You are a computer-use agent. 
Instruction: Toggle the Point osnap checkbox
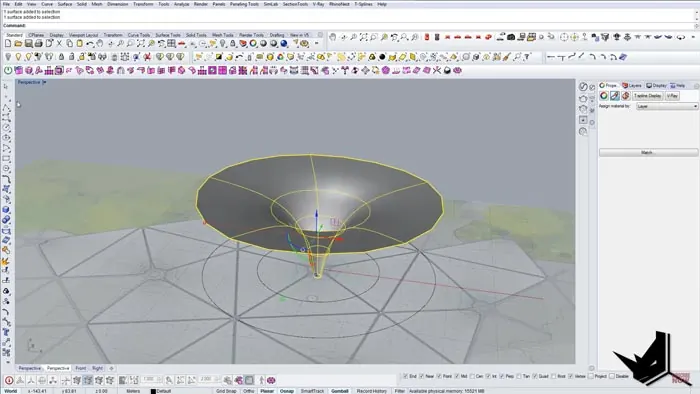(x=439, y=377)
